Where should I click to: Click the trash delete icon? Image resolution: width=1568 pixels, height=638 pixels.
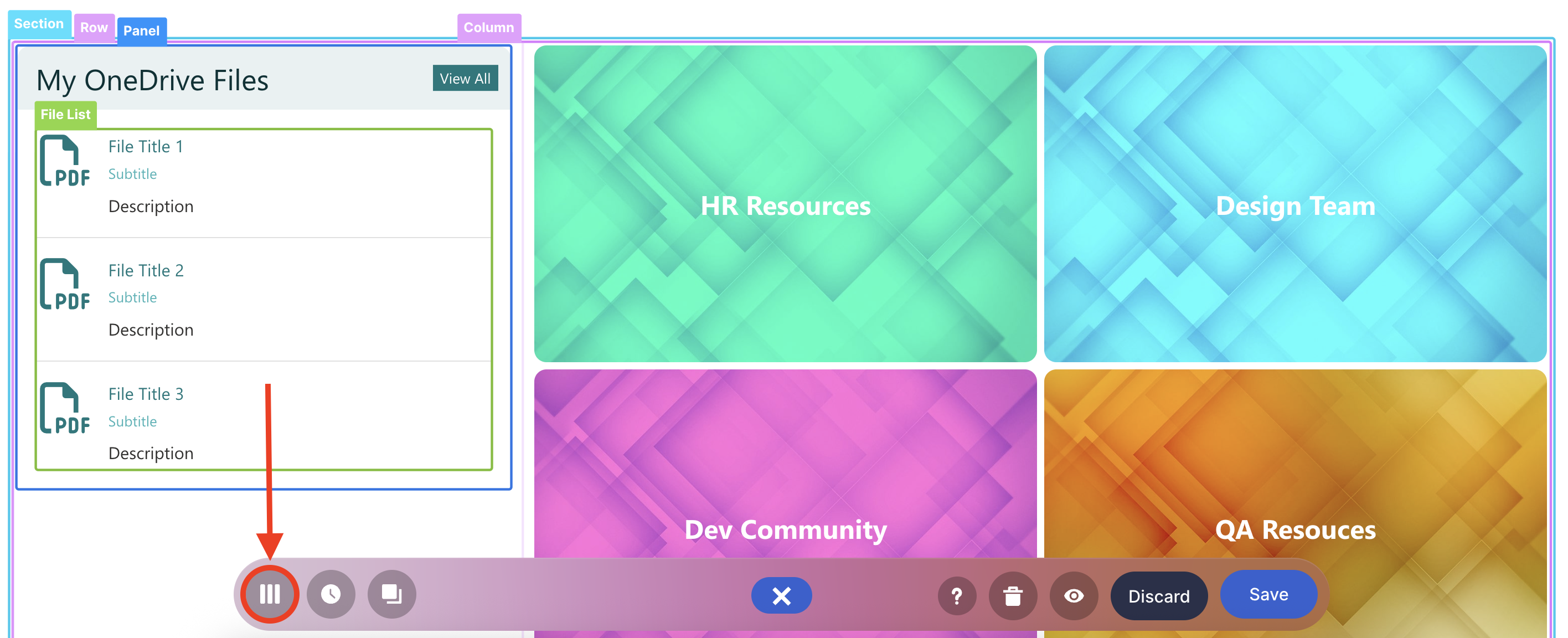(x=1012, y=595)
